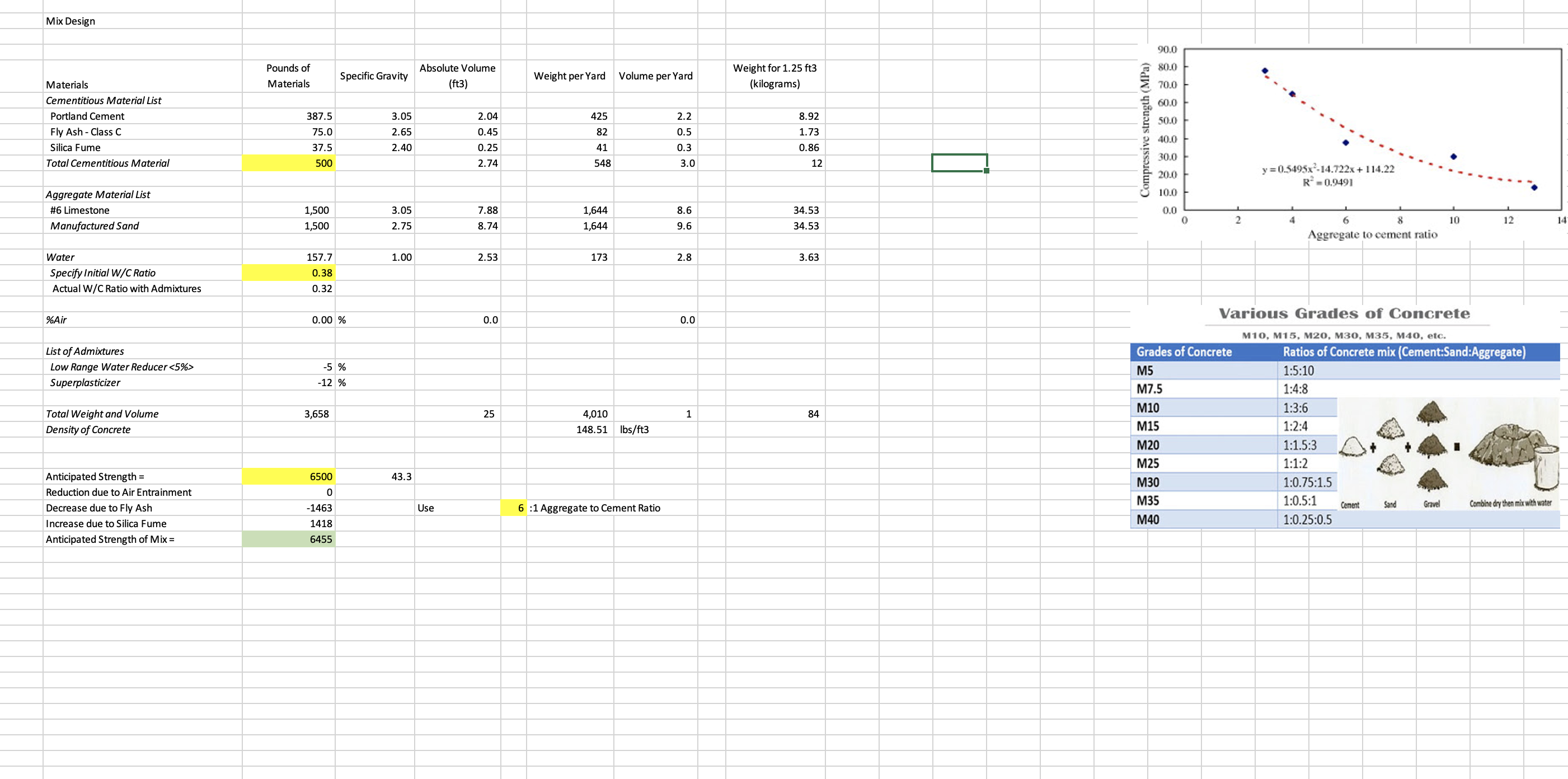Select the Water pounds value 157.7
1568x779 pixels.
coord(289,257)
